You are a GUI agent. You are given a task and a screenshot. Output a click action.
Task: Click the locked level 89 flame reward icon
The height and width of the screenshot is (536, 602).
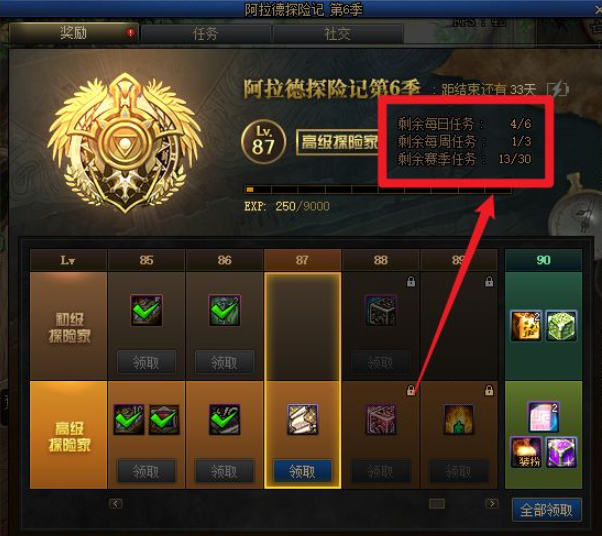(458, 419)
